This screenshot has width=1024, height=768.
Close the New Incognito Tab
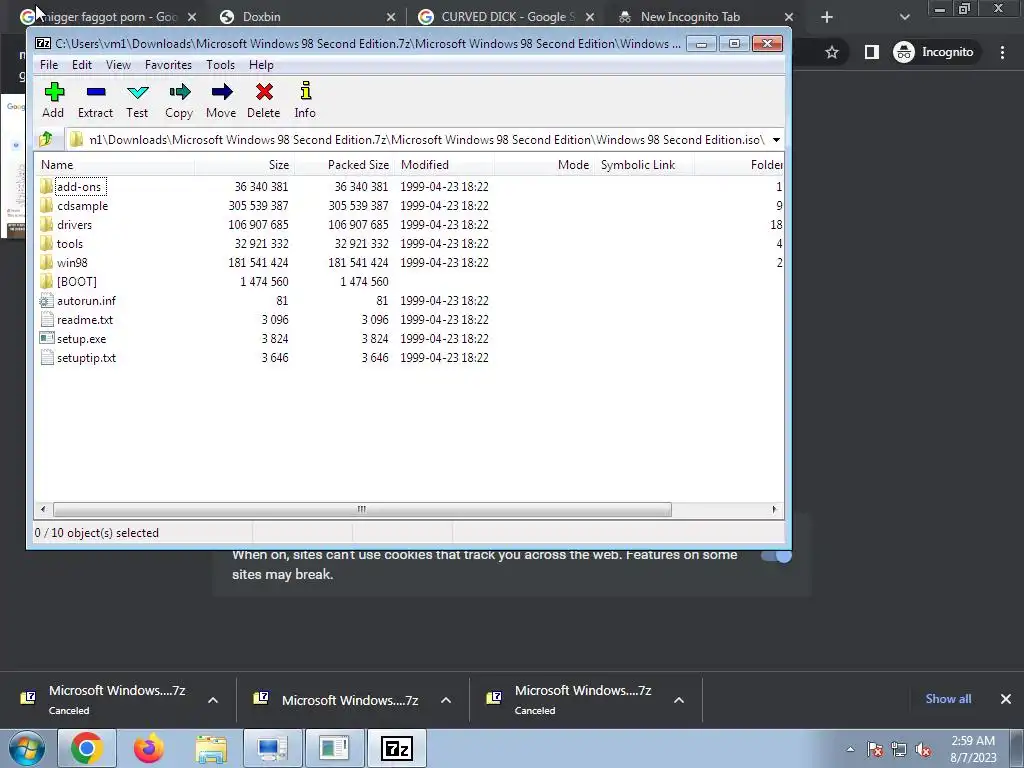789,17
